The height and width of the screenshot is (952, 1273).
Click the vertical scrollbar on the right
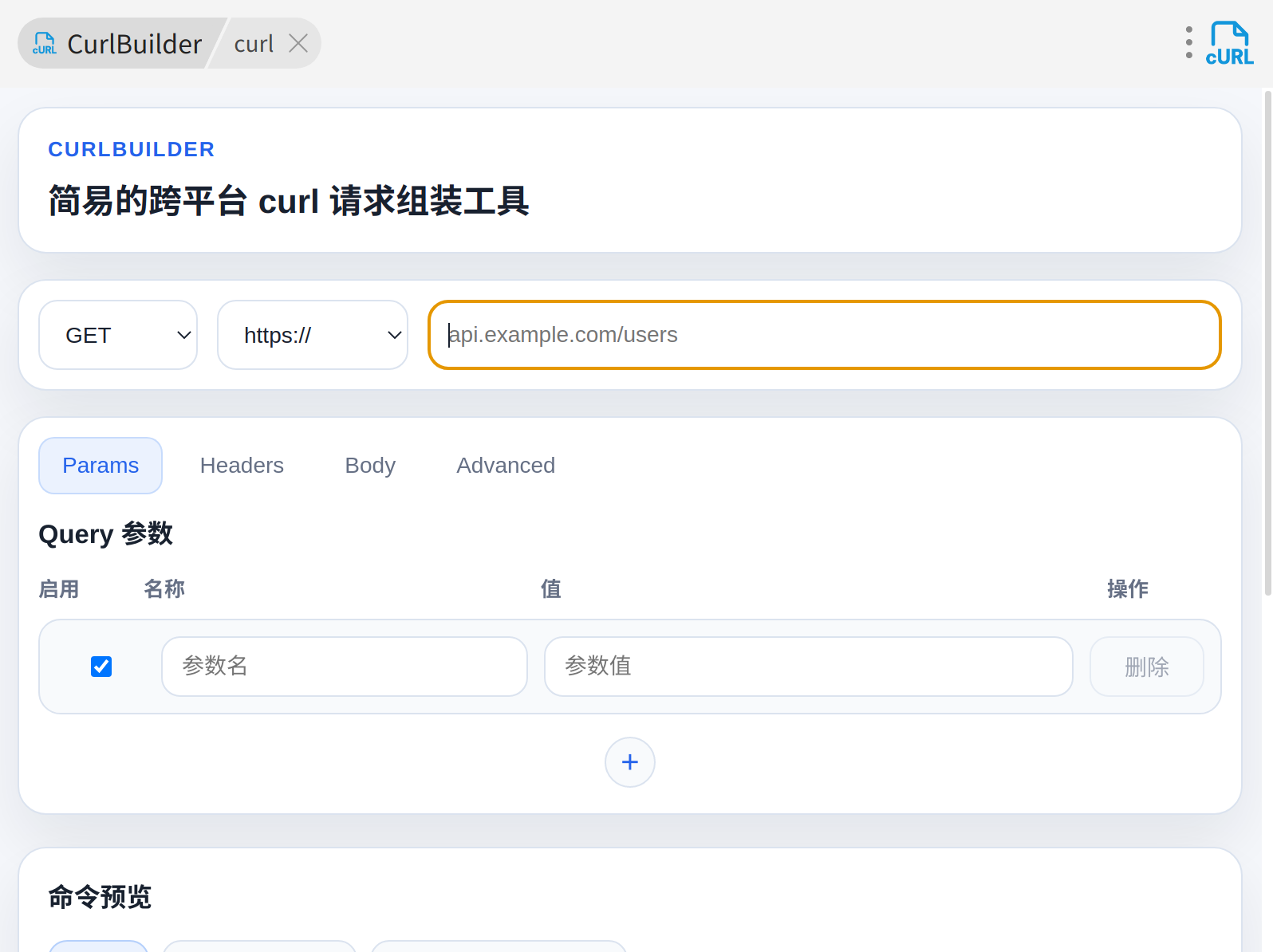click(x=1267, y=343)
